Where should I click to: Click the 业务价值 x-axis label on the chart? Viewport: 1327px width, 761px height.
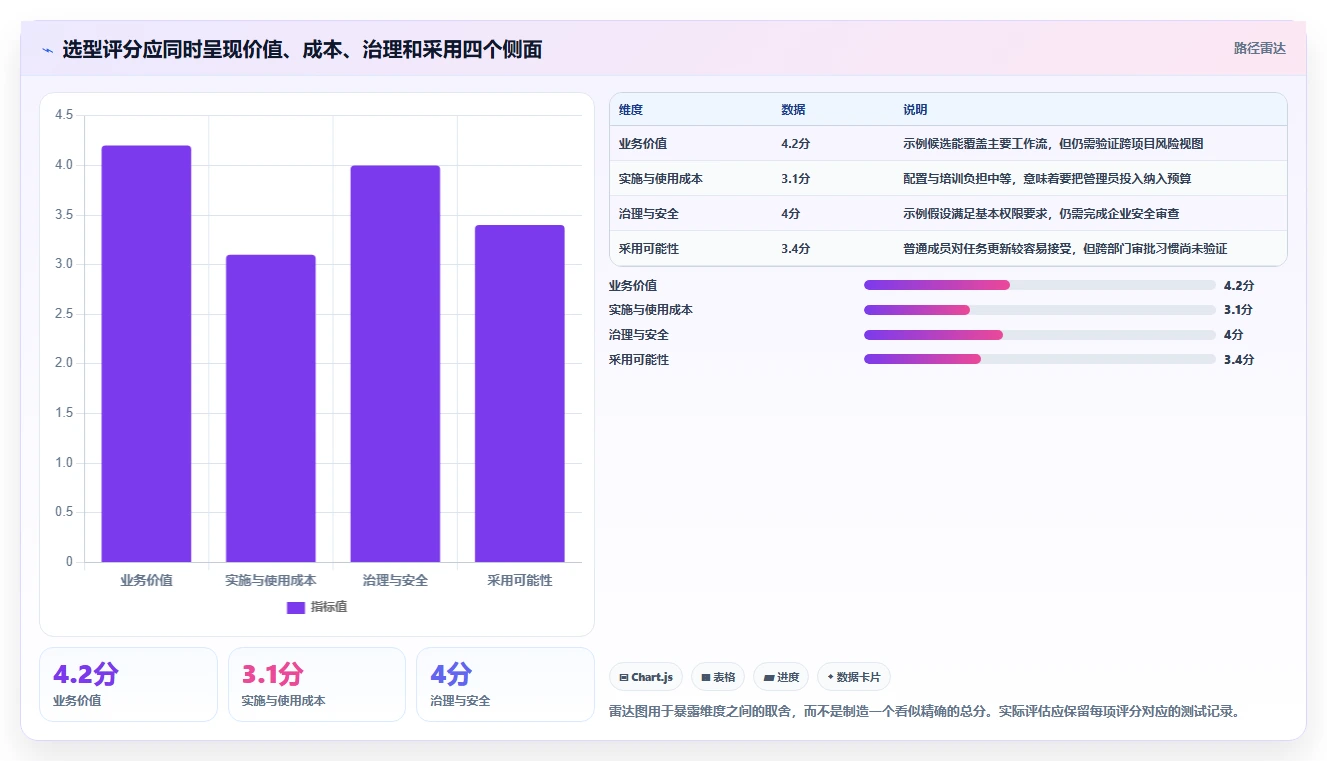coord(146,580)
